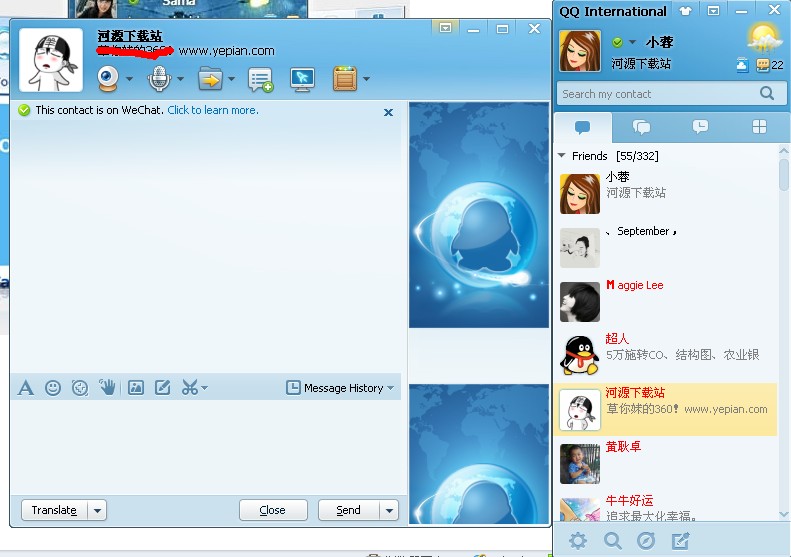Click the compose note icon in bottom bar
The height and width of the screenshot is (557, 791).
pyautogui.click(x=681, y=541)
